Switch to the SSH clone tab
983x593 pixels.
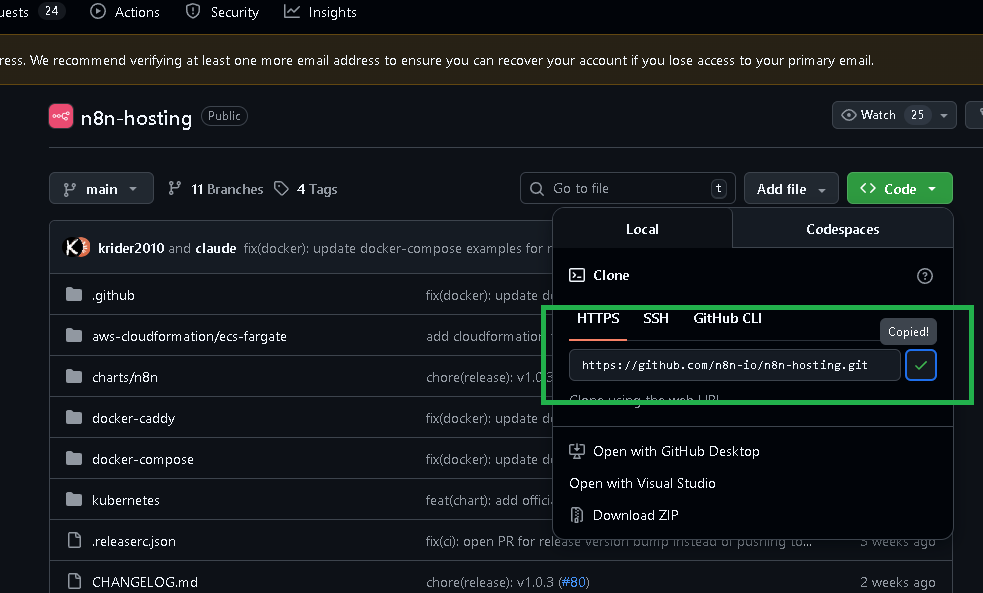tap(656, 318)
